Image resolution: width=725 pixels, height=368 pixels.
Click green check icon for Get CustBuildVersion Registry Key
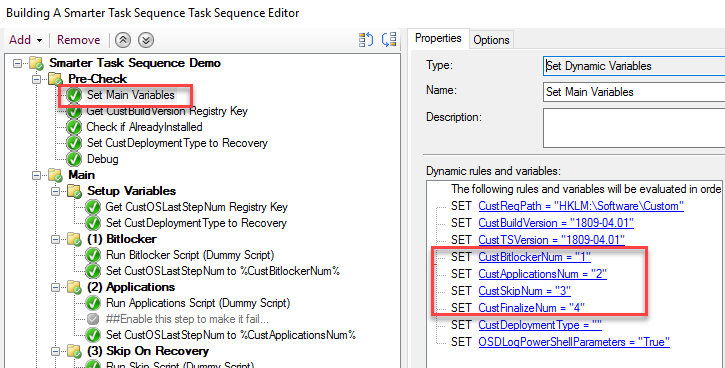[x=74, y=111]
